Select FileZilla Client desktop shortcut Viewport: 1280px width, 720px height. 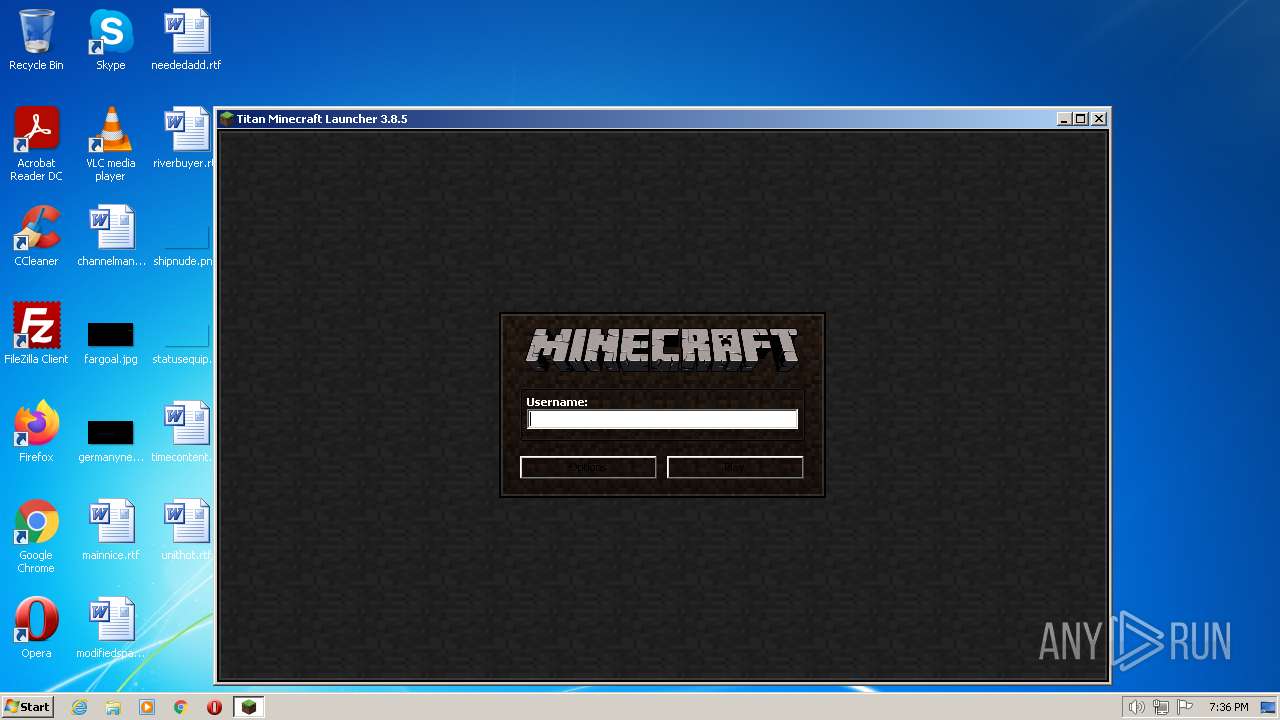click(36, 334)
